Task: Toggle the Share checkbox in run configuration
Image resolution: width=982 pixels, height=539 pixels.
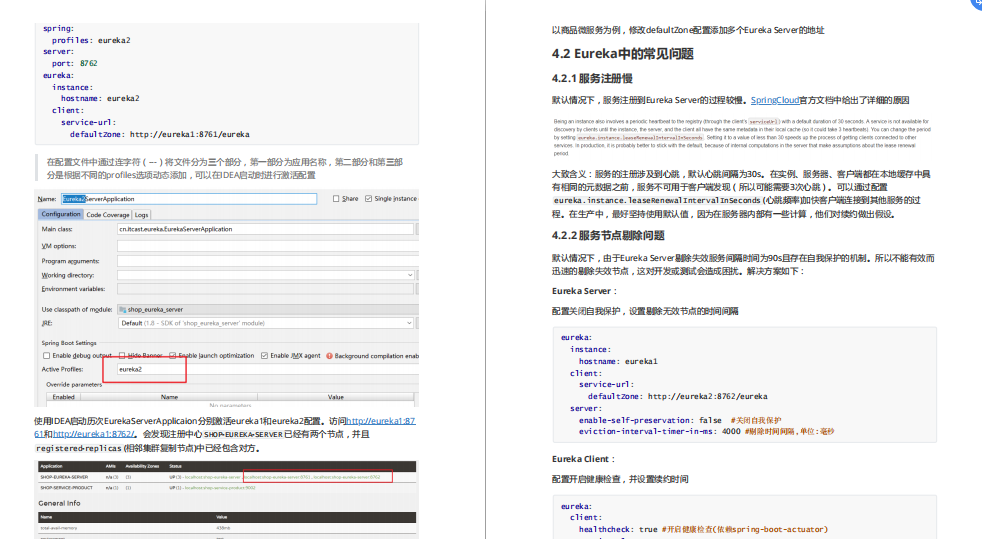Action: pyautogui.click(x=336, y=198)
